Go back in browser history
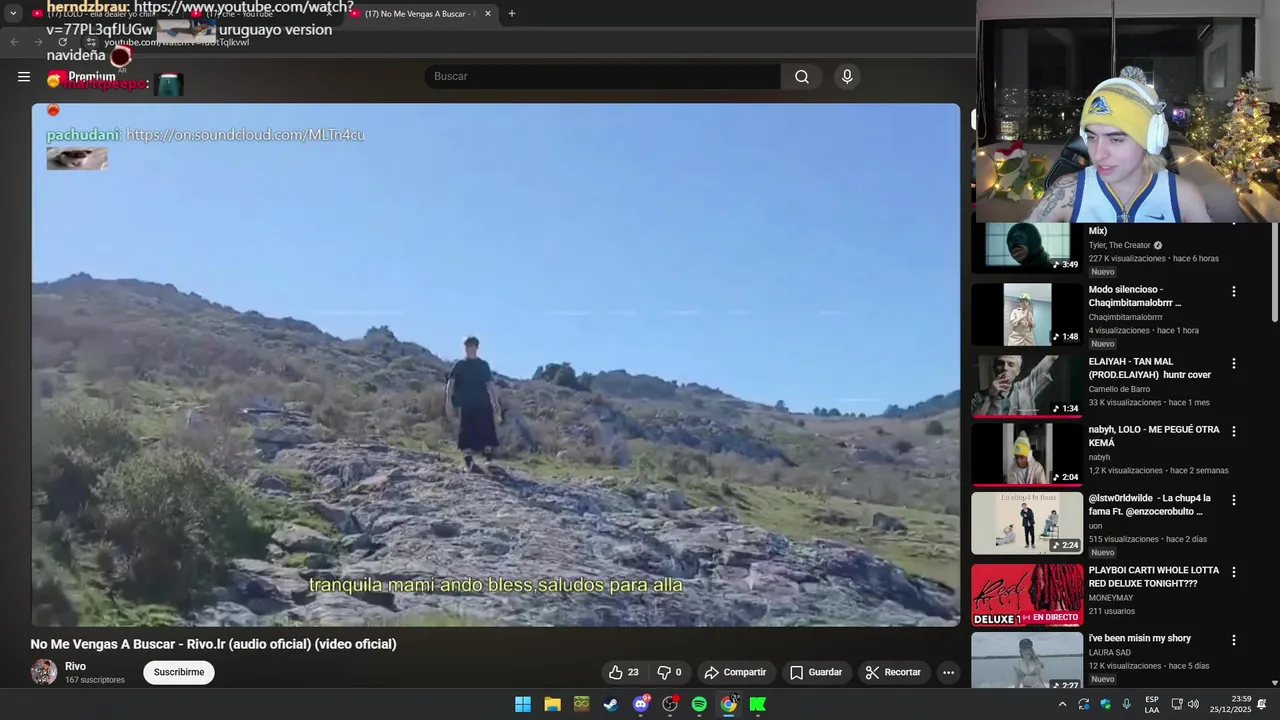The width and height of the screenshot is (1280, 720). [14, 42]
